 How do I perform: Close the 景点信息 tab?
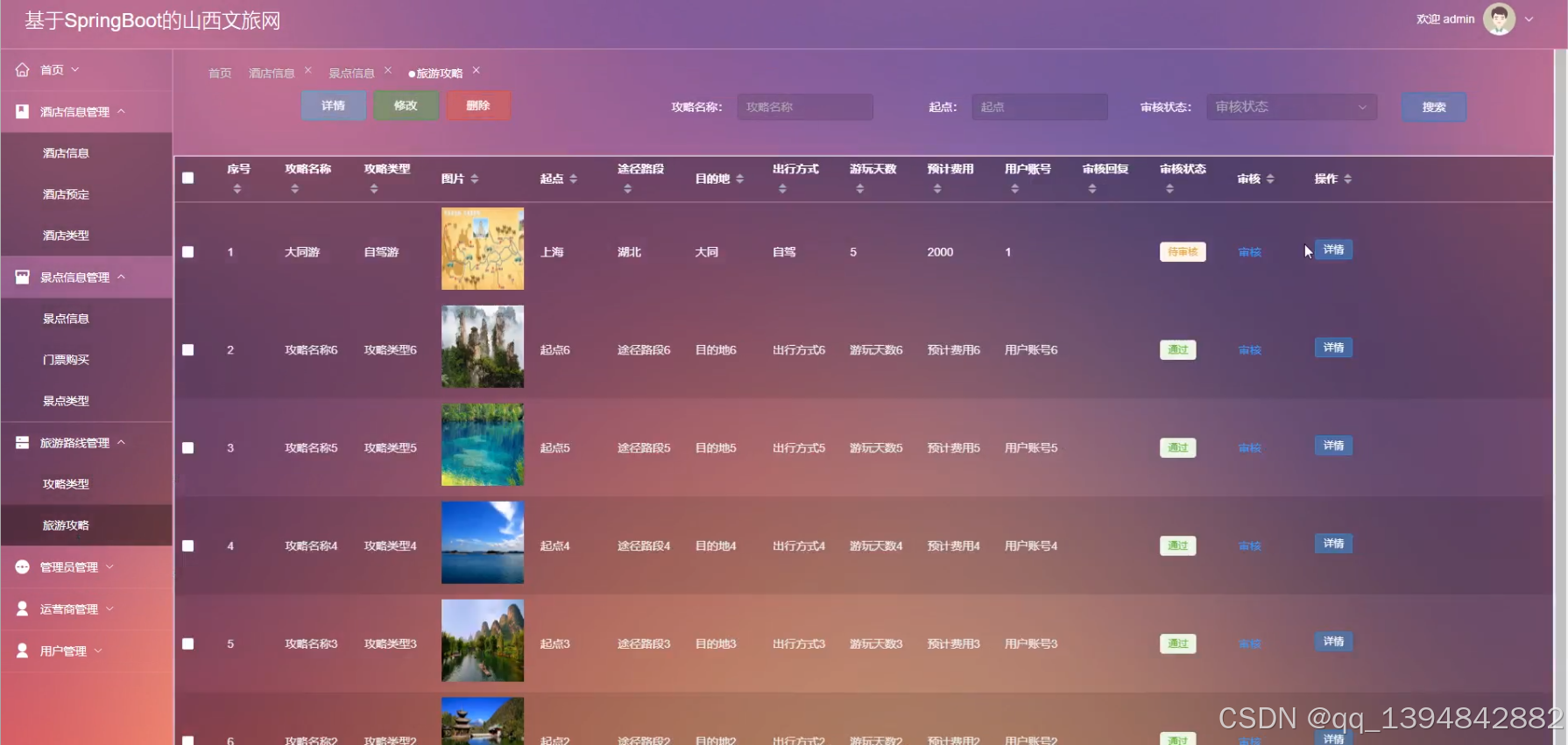click(388, 70)
